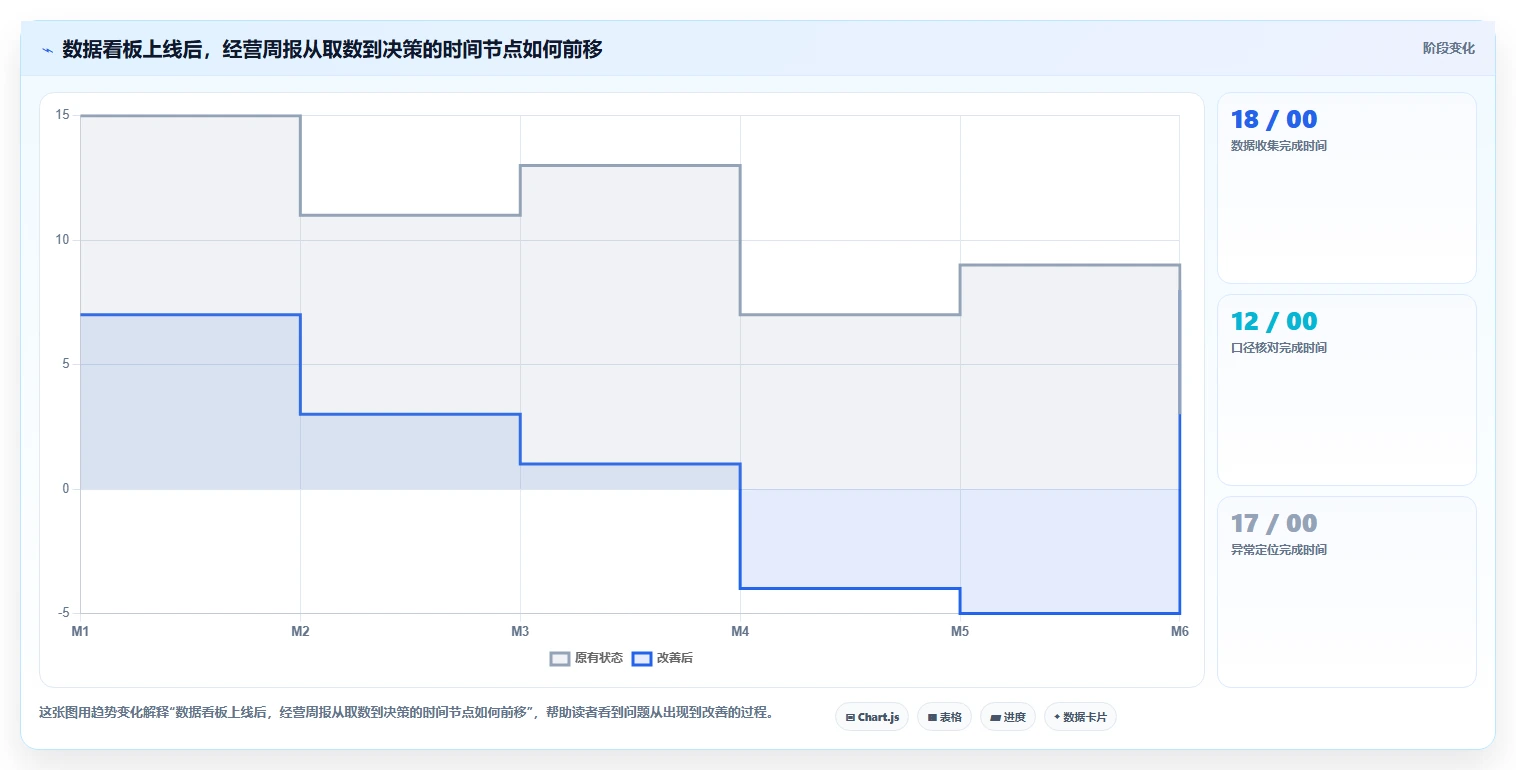Click the 10 y-axis tick label

[x=62, y=240]
